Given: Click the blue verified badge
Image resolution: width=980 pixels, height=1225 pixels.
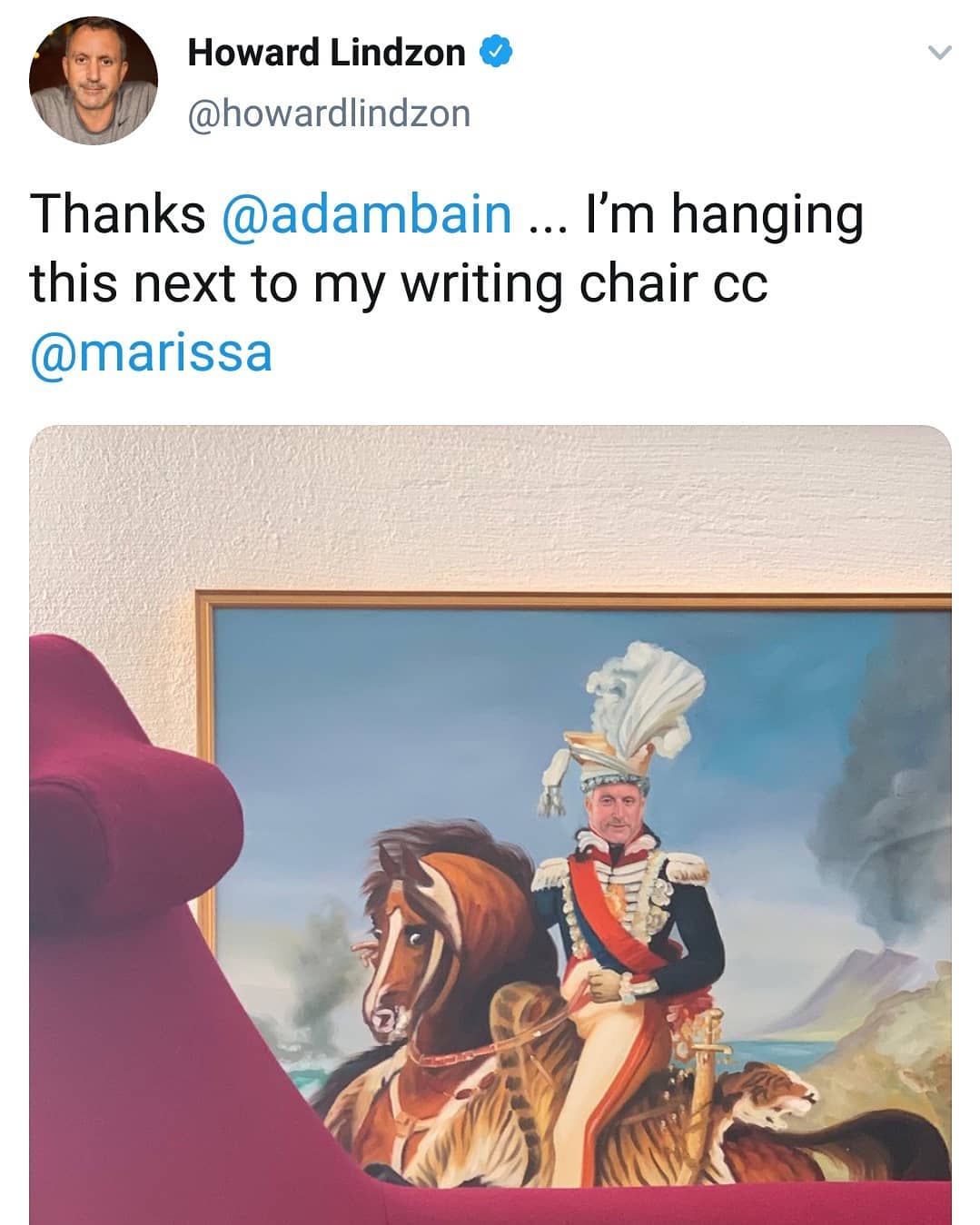Looking at the screenshot, I should click(495, 53).
